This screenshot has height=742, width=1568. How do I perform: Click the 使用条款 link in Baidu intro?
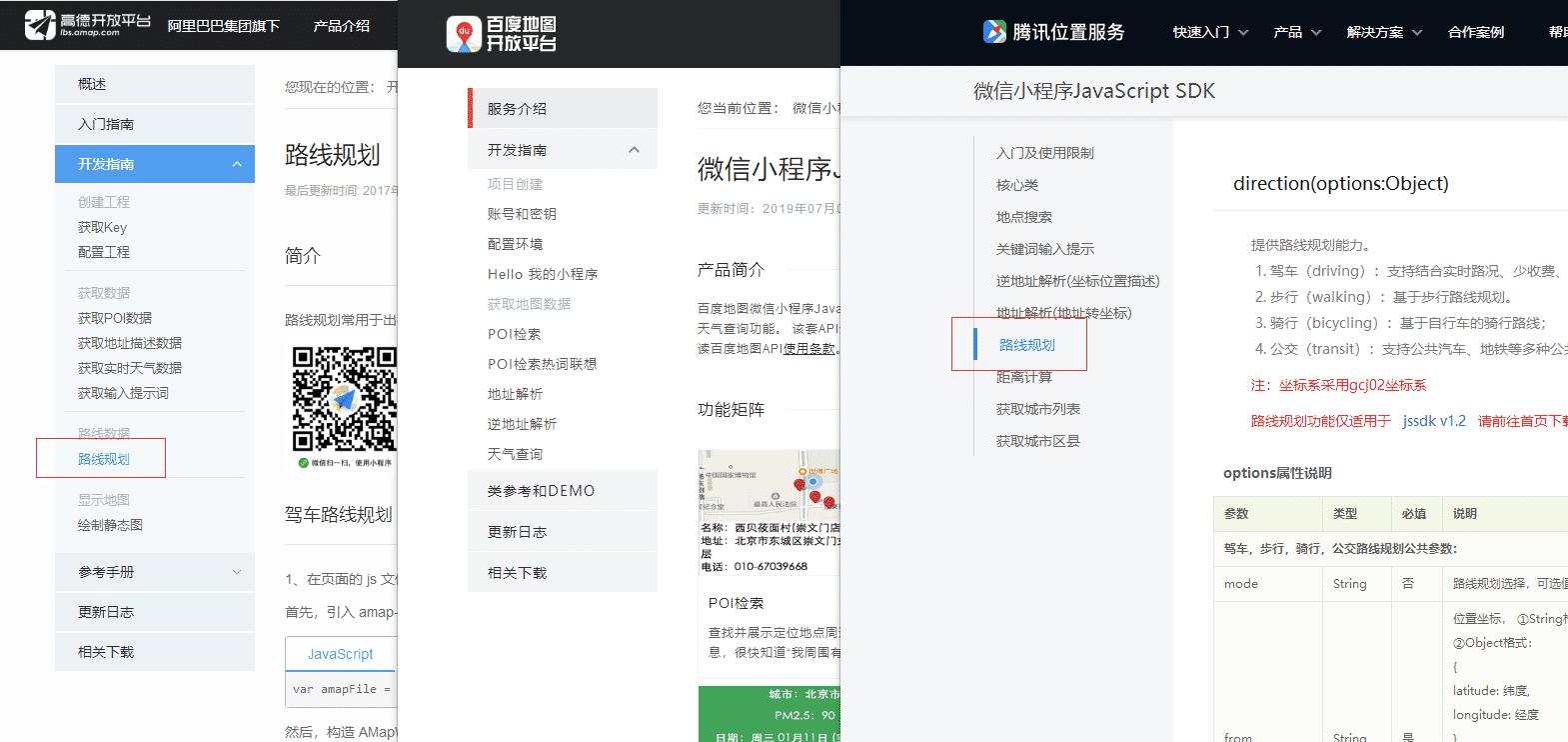(x=809, y=349)
